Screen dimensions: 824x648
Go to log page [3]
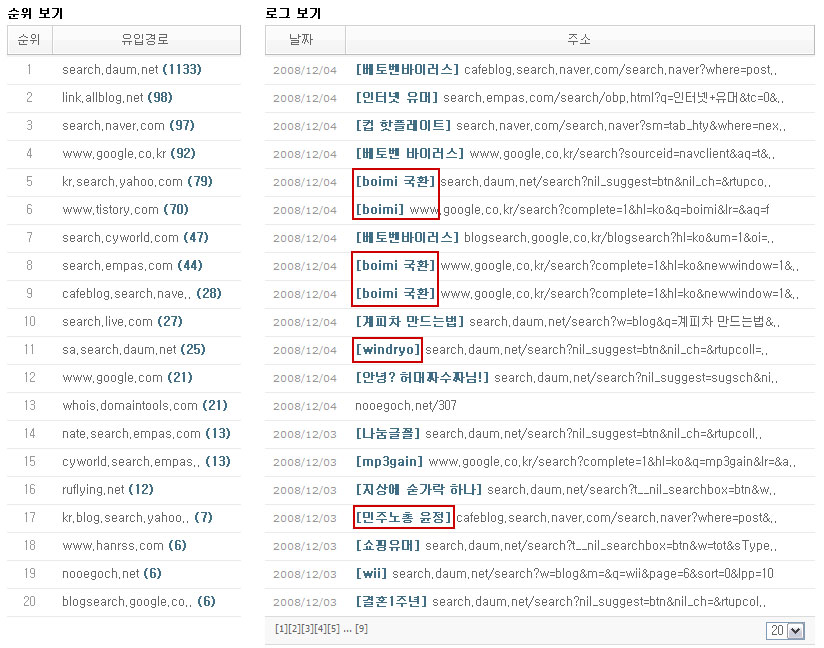[307, 629]
